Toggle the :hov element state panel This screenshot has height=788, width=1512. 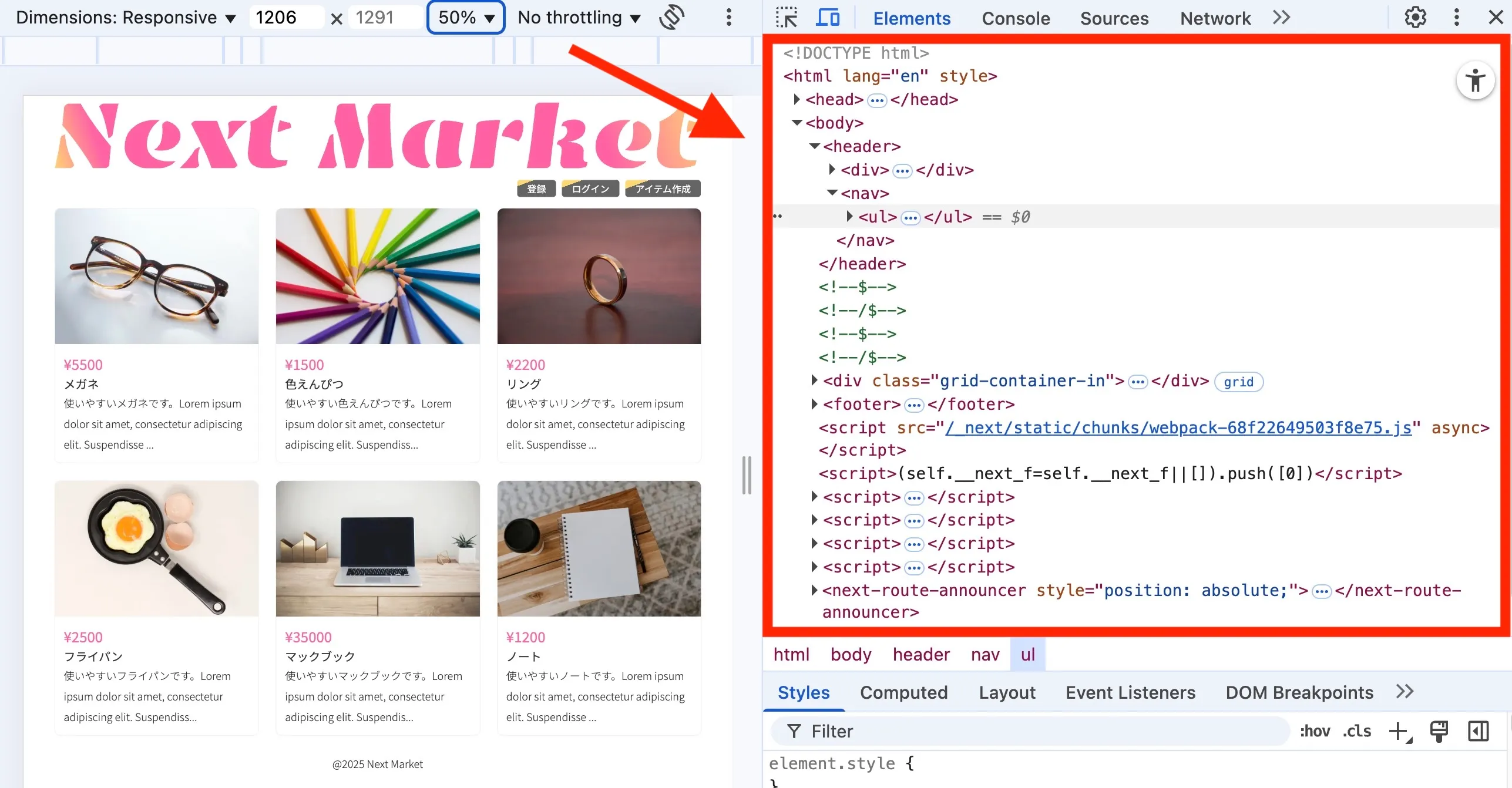coord(1315,732)
